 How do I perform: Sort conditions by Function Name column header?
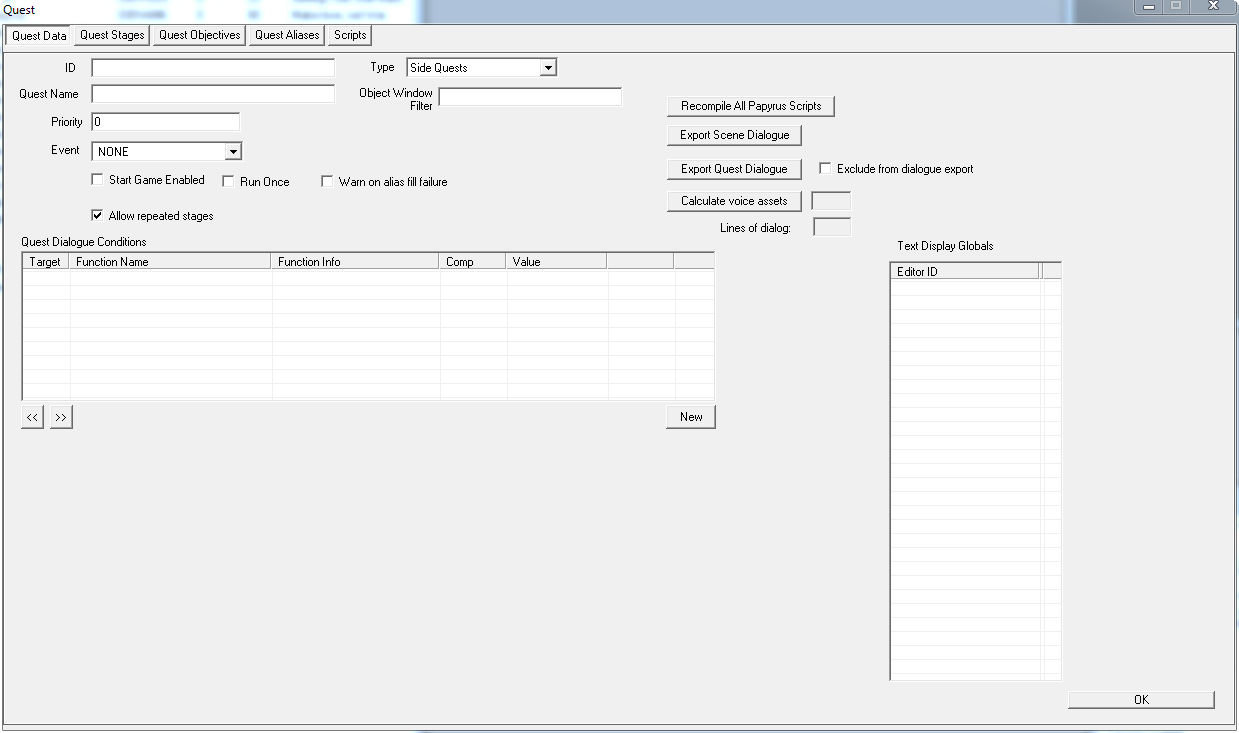click(171, 262)
